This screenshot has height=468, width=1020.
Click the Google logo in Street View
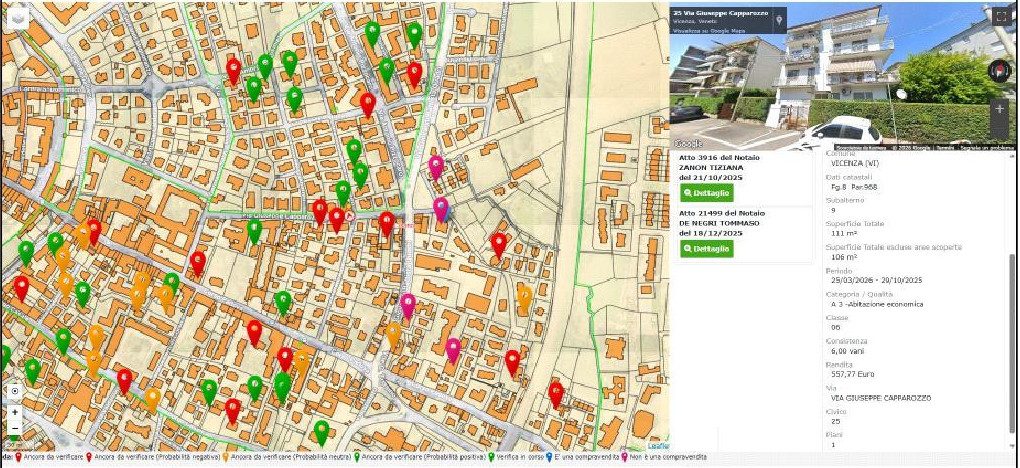688,143
